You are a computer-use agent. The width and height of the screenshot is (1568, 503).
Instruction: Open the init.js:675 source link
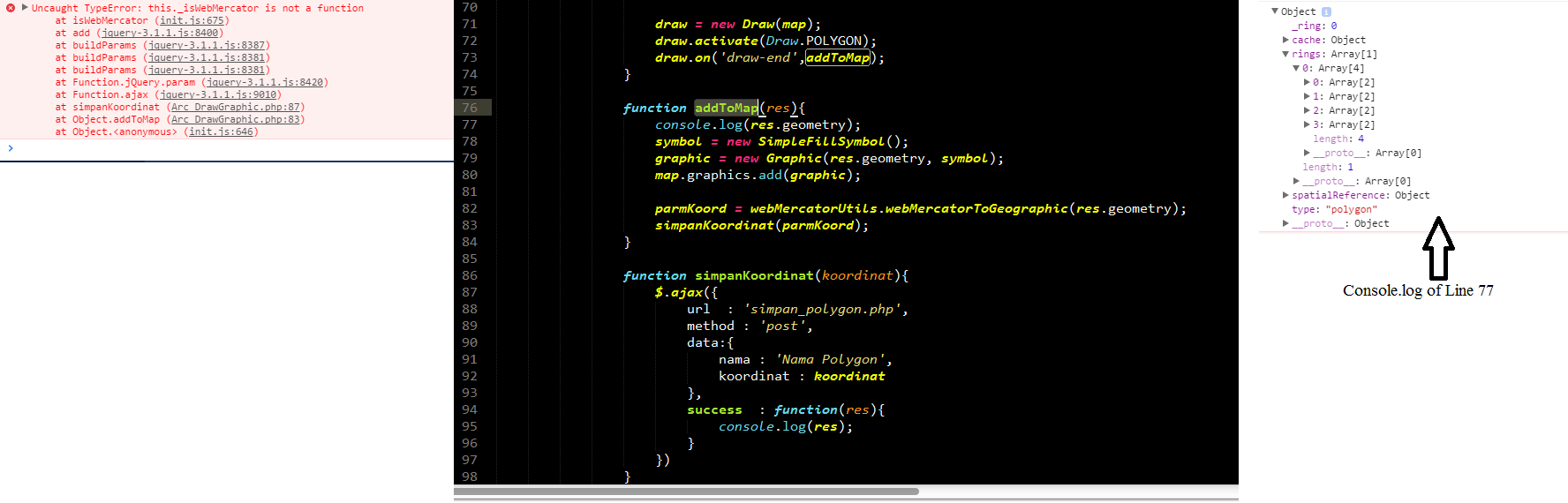[x=192, y=20]
